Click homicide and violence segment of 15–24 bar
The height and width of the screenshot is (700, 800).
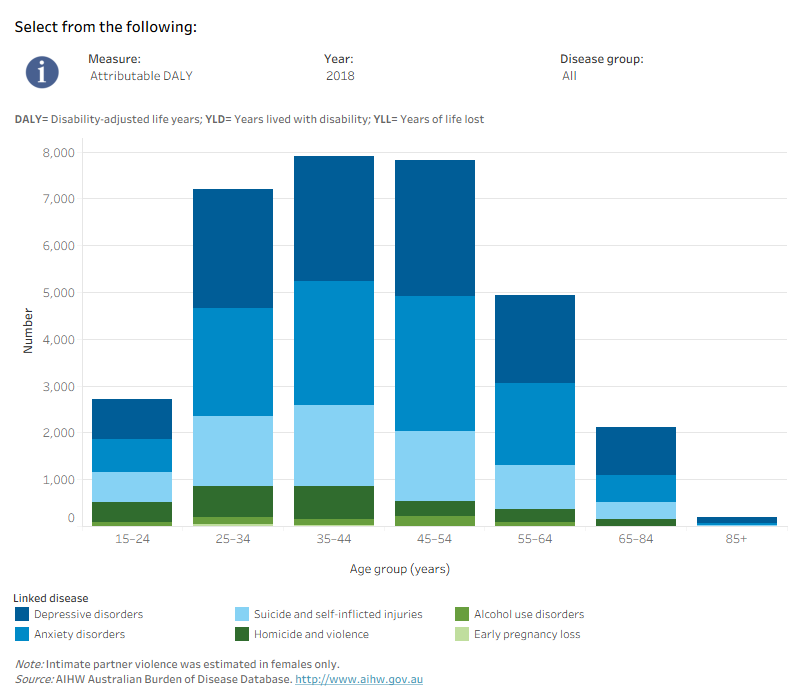coord(132,512)
